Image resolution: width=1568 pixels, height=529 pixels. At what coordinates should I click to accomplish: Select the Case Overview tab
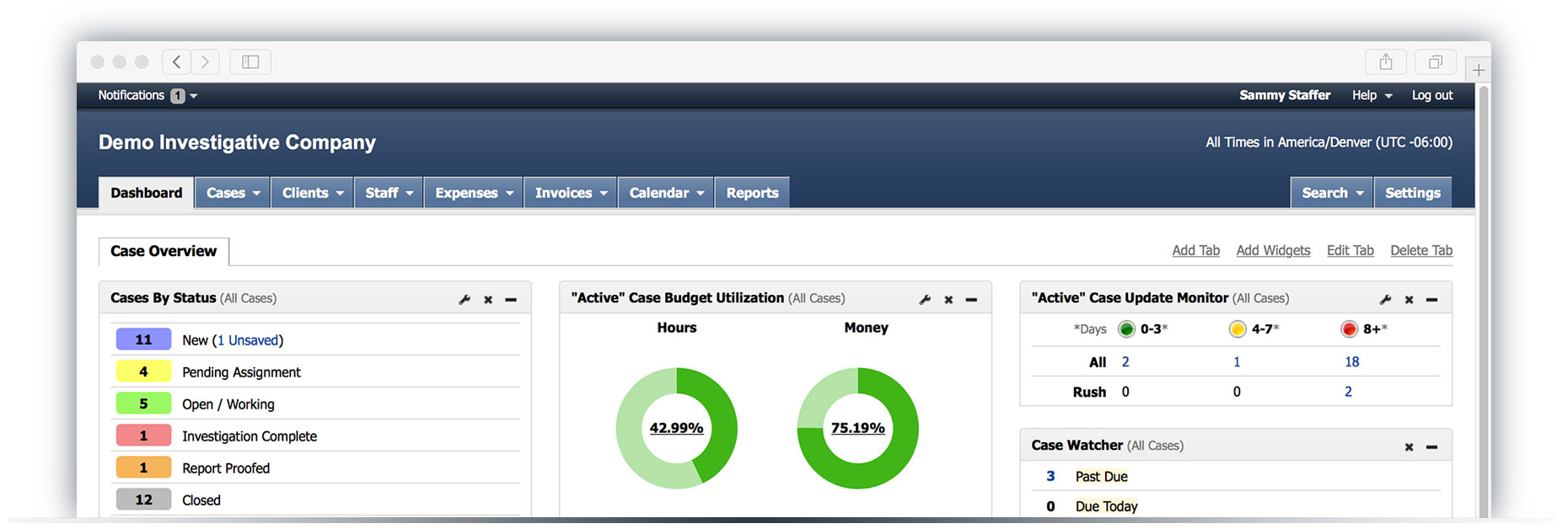(164, 251)
